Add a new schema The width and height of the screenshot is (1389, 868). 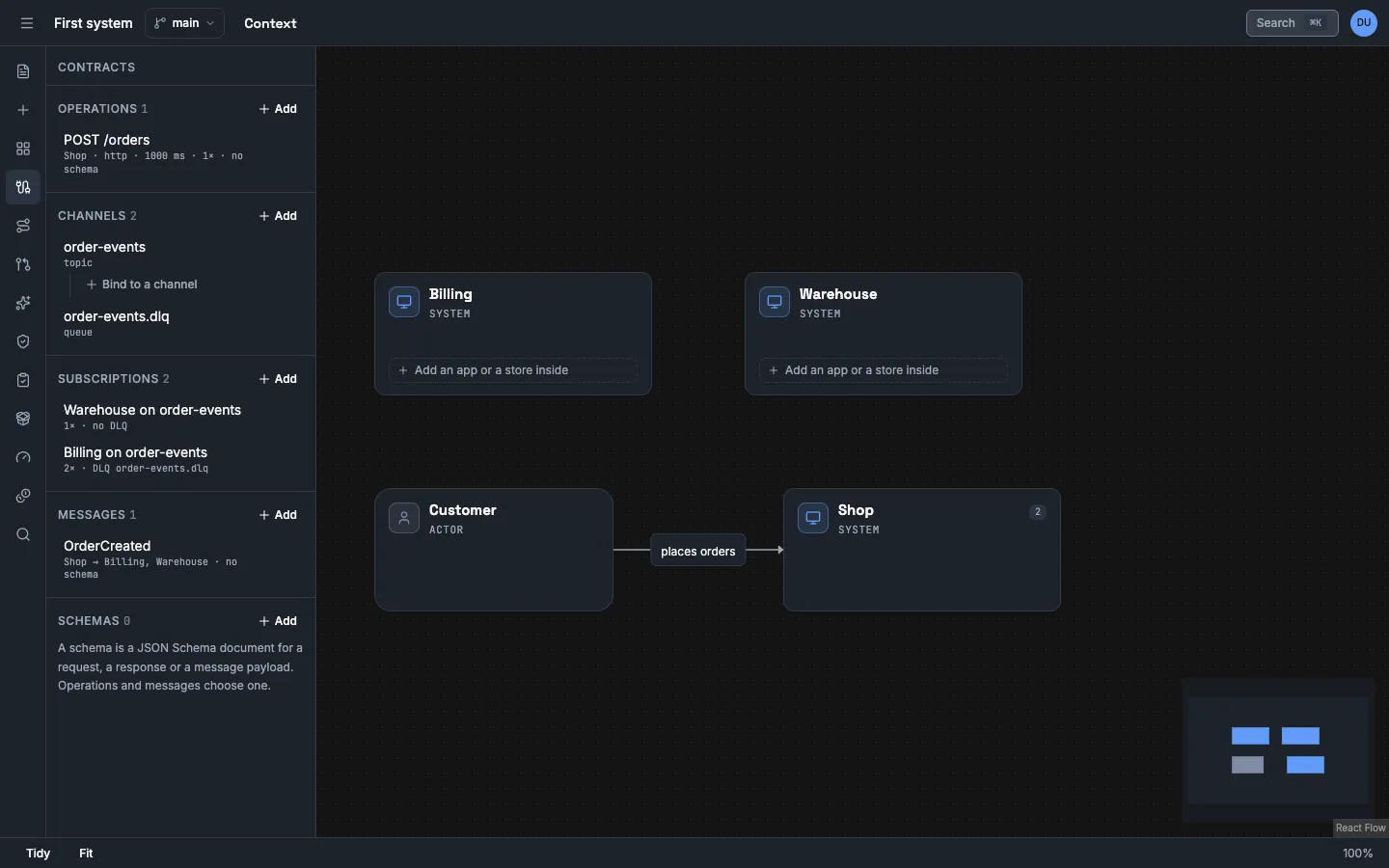(278, 621)
